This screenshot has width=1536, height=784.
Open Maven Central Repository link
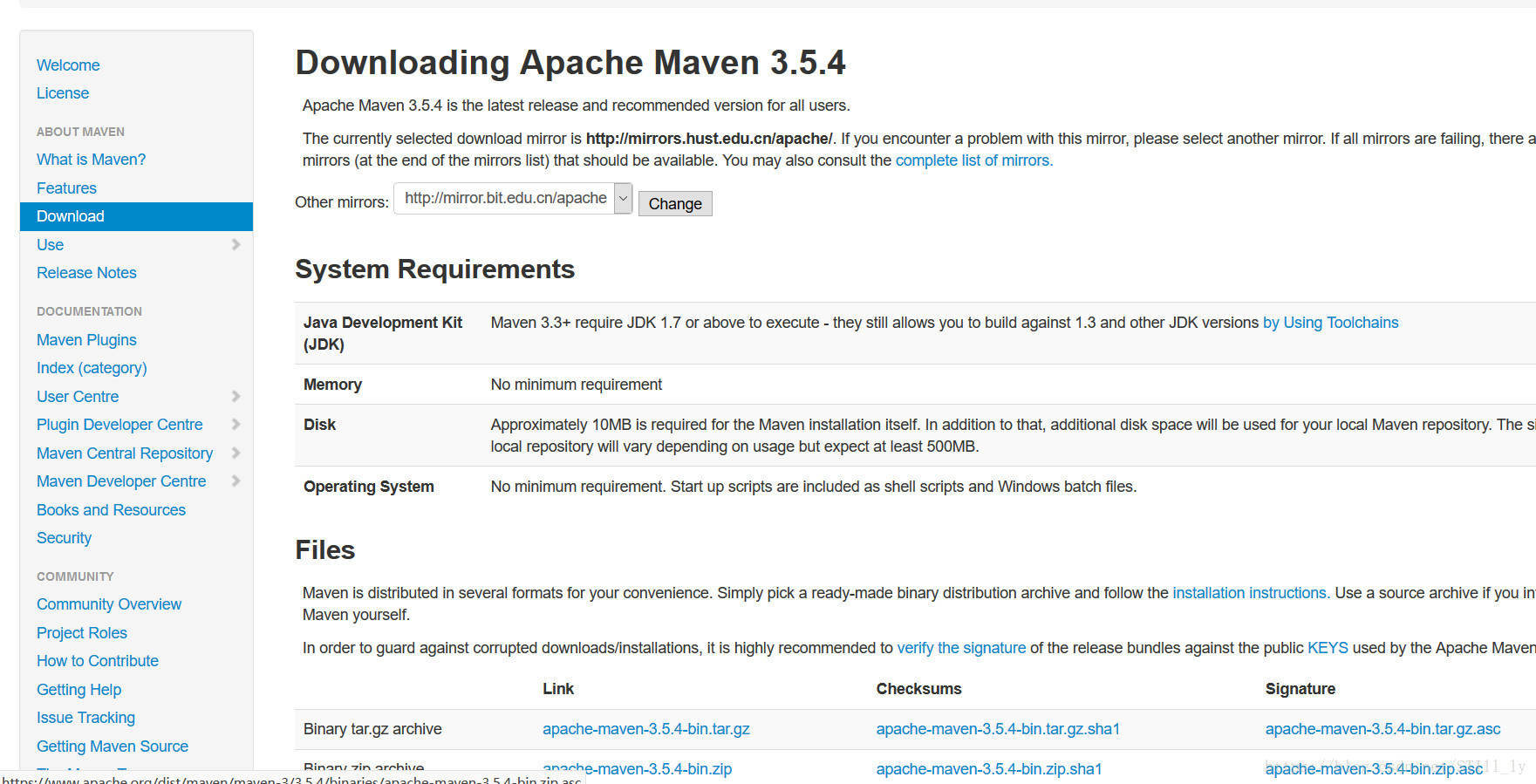pyautogui.click(x=125, y=453)
